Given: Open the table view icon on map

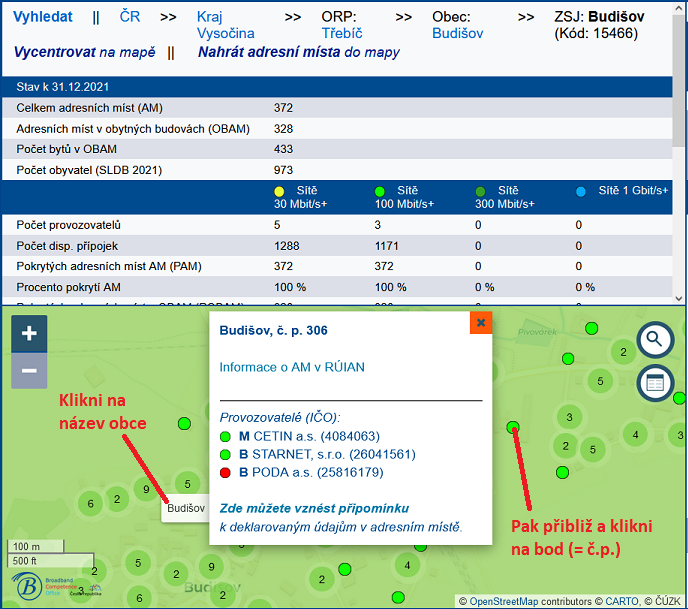Looking at the screenshot, I should 655,383.
